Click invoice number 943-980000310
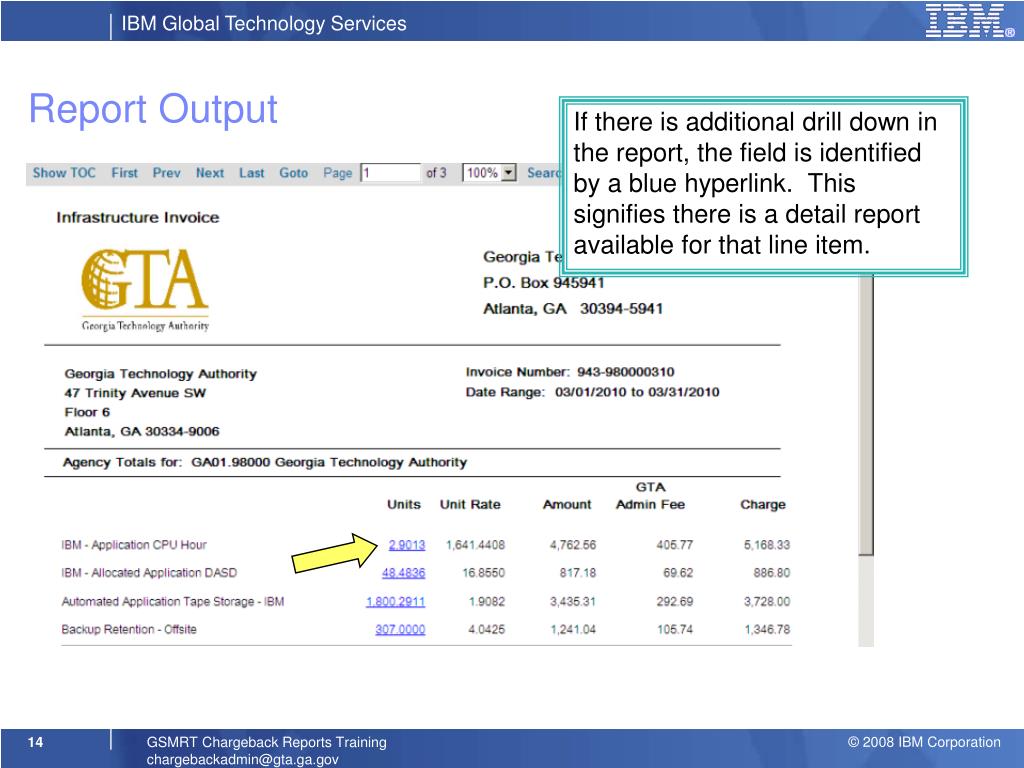 coord(626,372)
